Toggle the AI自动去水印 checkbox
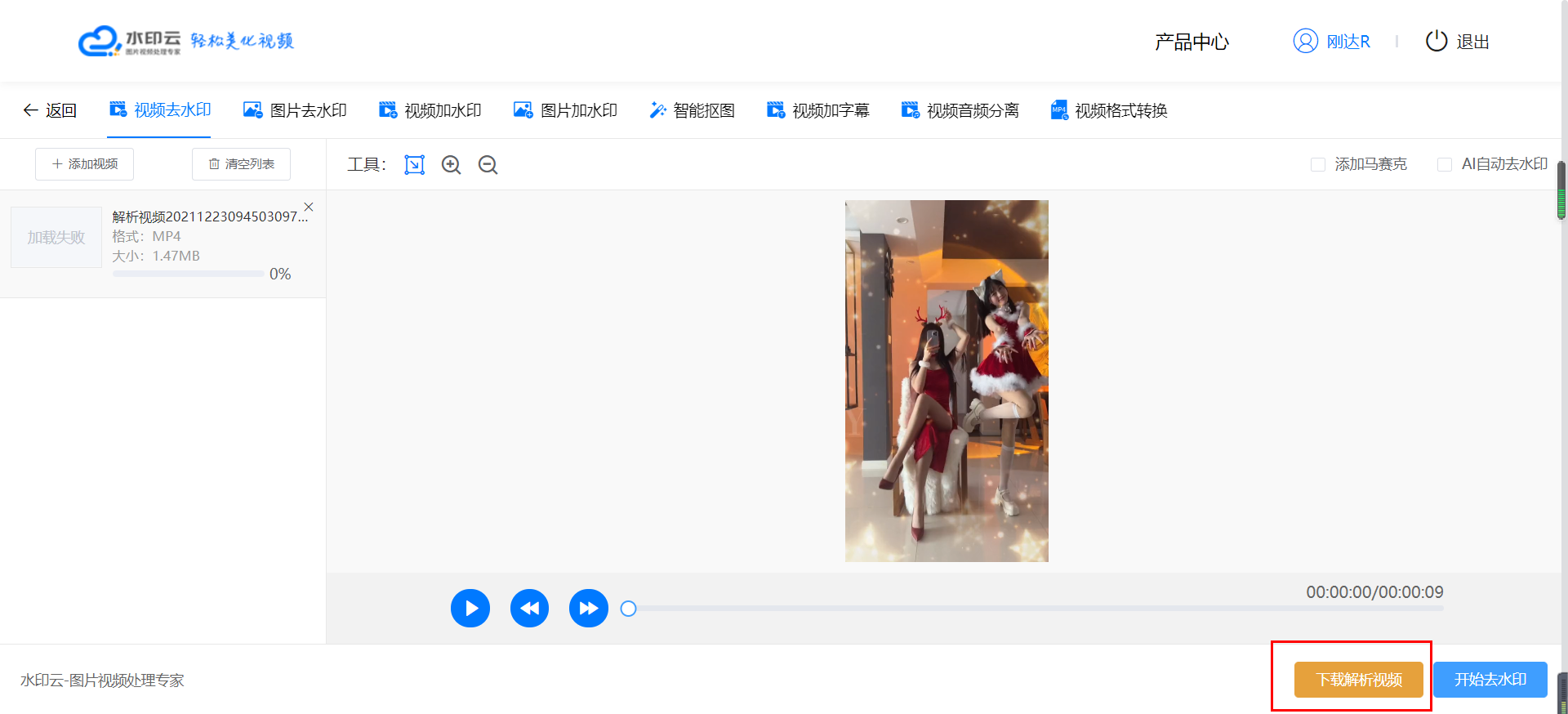The image size is (1568, 714). [x=1445, y=165]
